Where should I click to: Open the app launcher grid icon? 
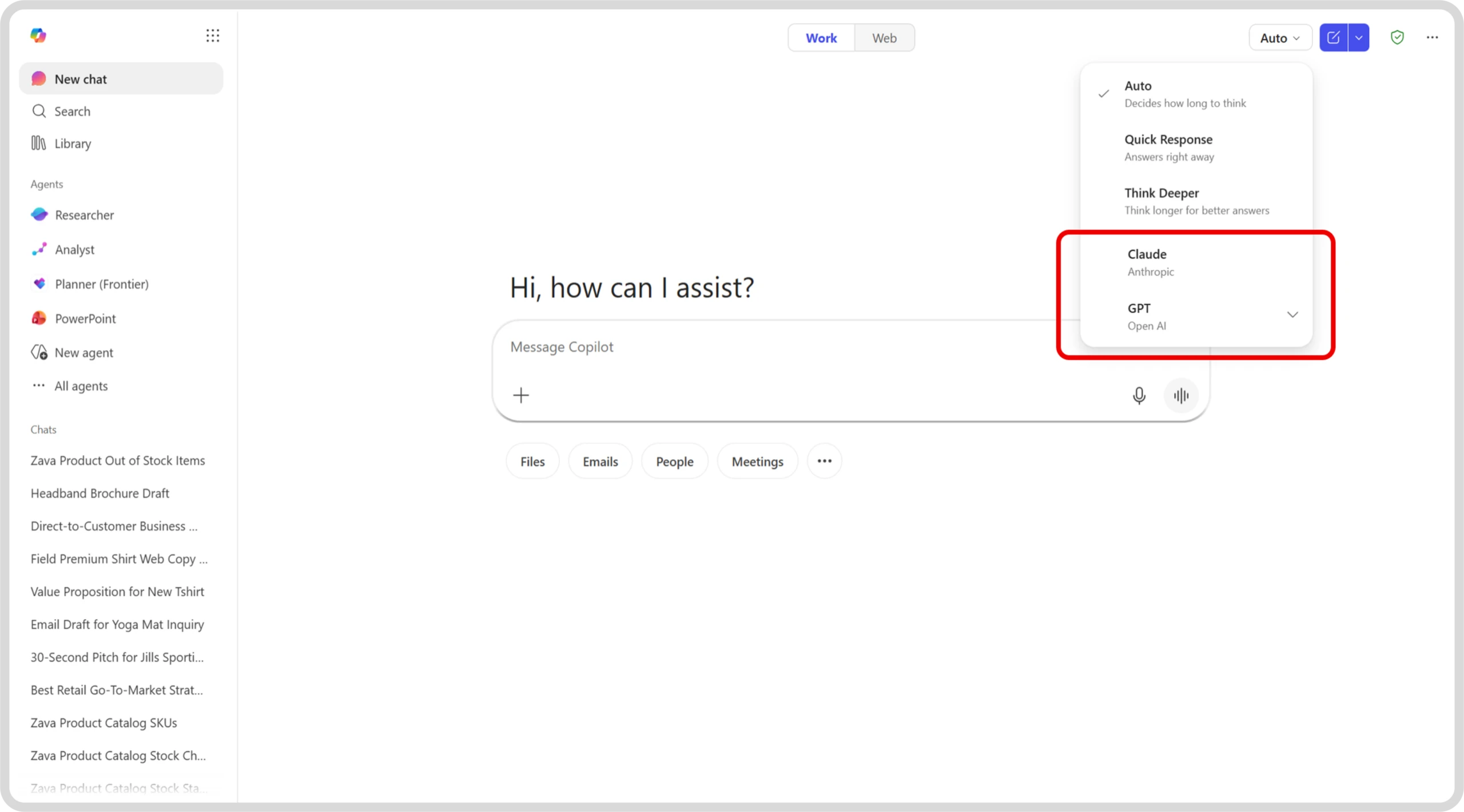[x=213, y=36]
